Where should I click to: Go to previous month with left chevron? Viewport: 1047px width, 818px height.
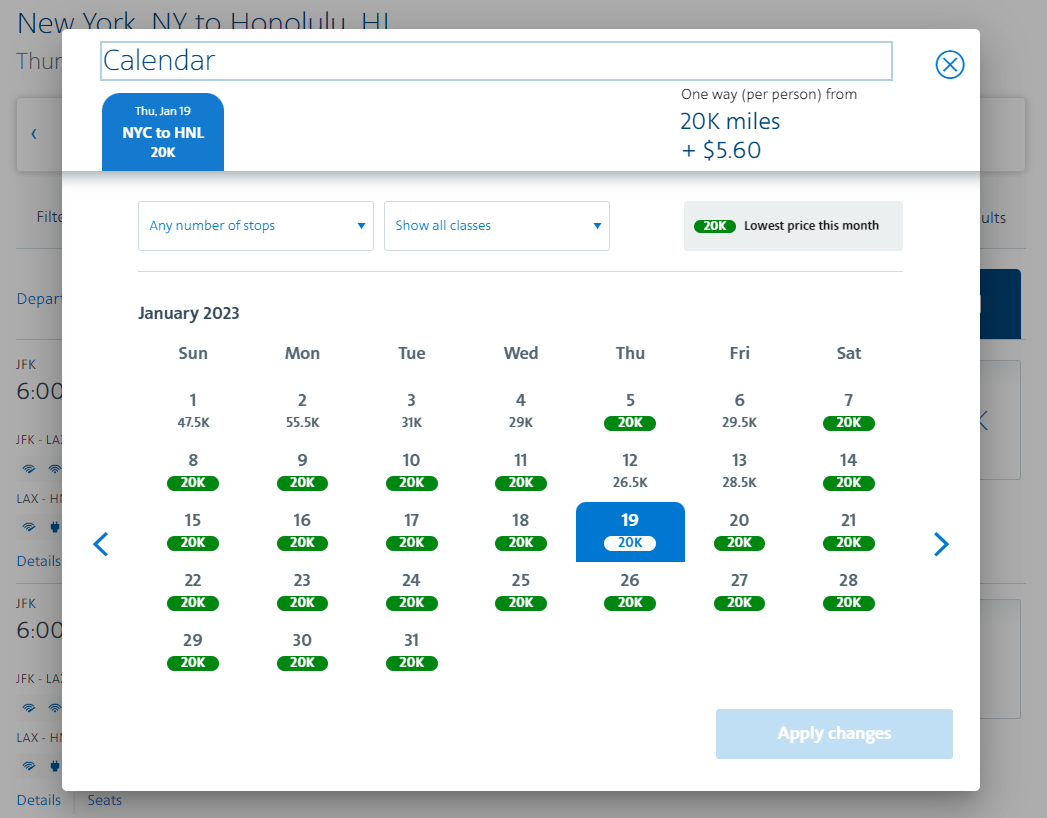[101, 544]
